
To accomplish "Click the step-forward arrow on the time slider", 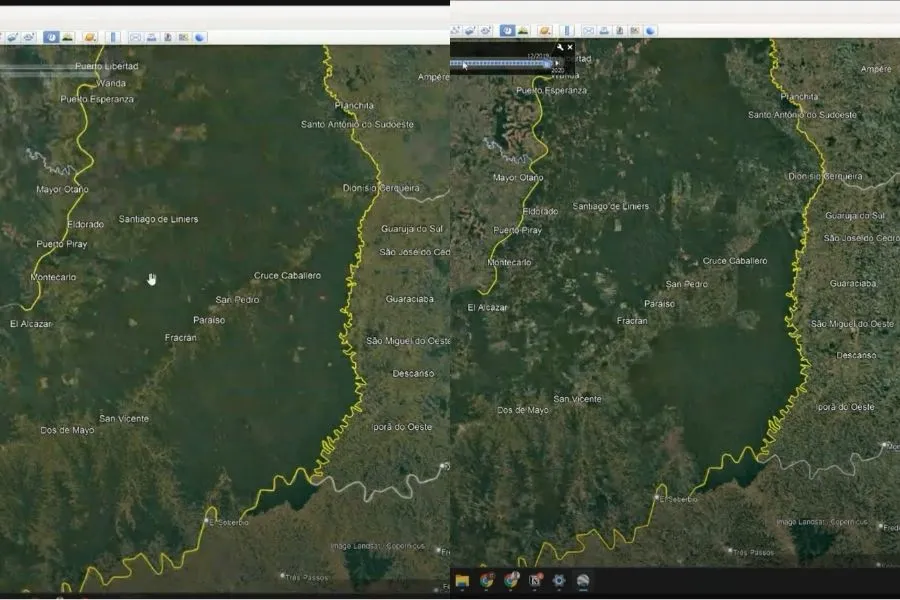I will (x=557, y=63).
